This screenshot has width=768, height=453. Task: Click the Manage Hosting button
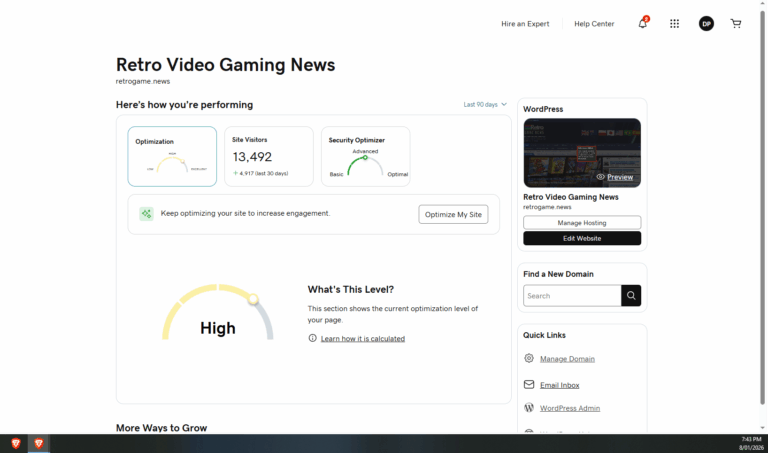[x=582, y=222]
